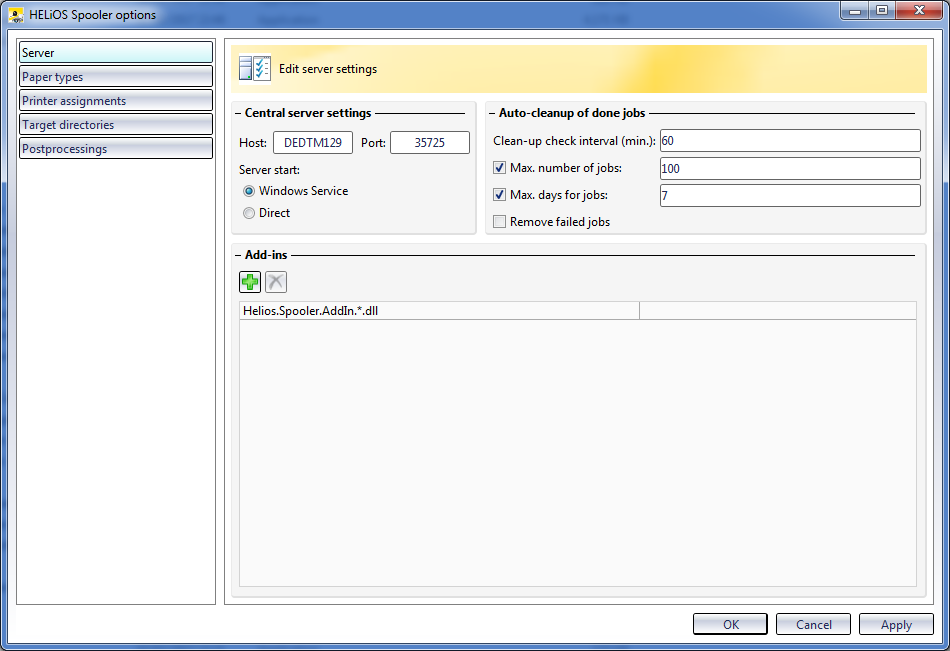
Task: Select the Direct server start option
Action: (x=248, y=213)
